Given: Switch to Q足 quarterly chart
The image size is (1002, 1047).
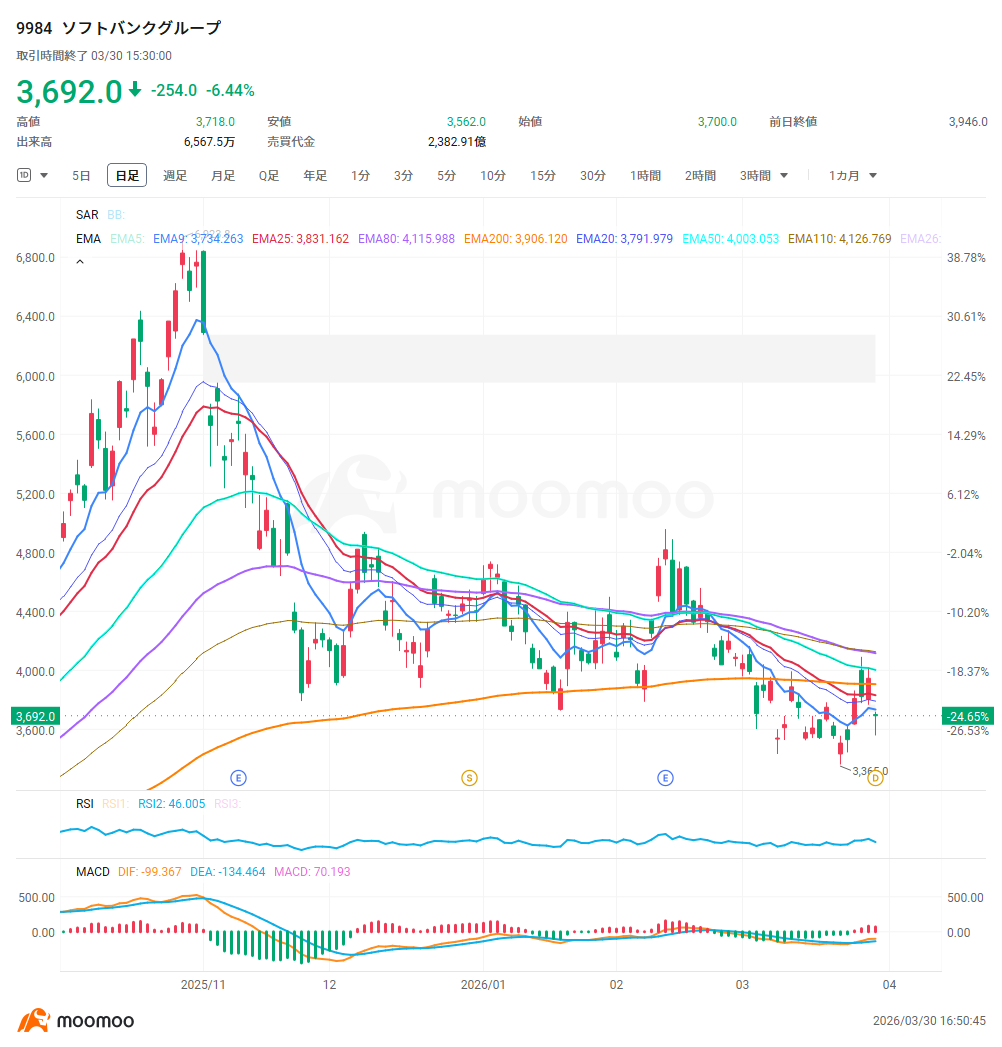Looking at the screenshot, I should 269,176.
